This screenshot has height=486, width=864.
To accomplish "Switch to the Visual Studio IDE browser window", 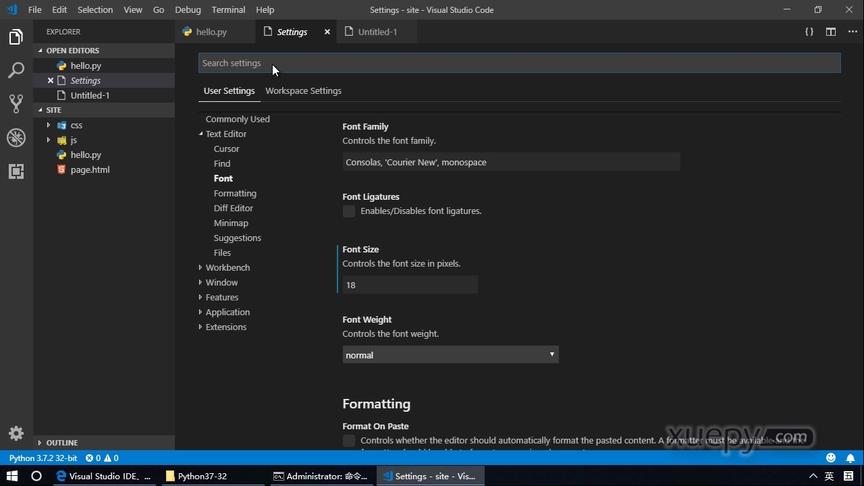I will click(104, 476).
